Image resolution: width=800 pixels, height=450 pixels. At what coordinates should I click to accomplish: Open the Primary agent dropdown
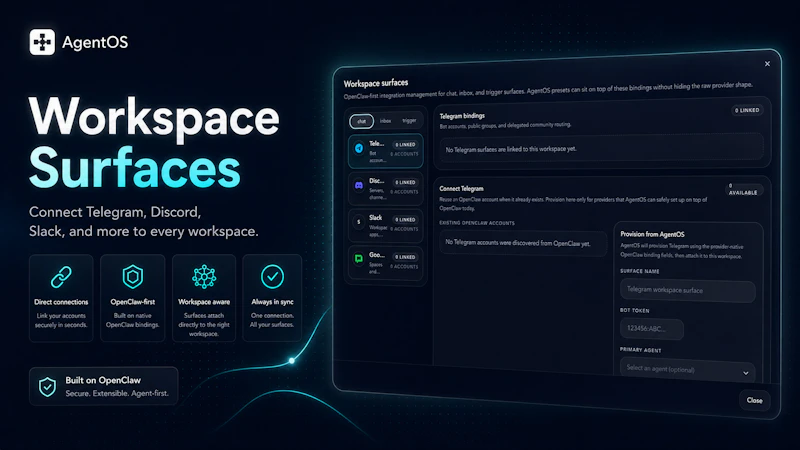(x=687, y=369)
